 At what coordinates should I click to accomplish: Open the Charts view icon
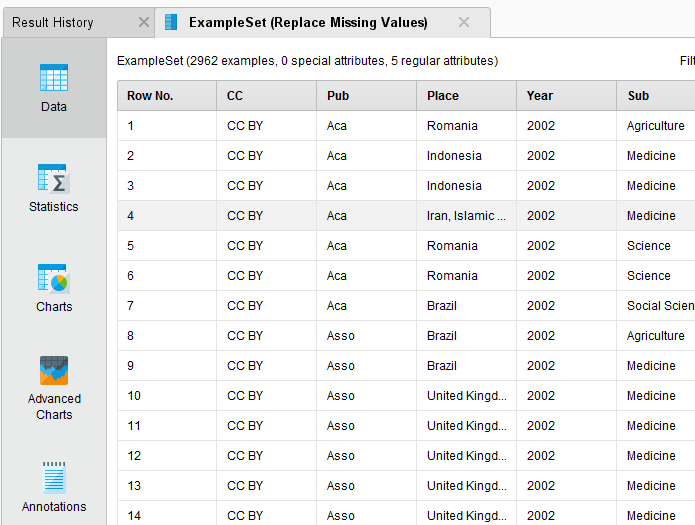(x=54, y=279)
